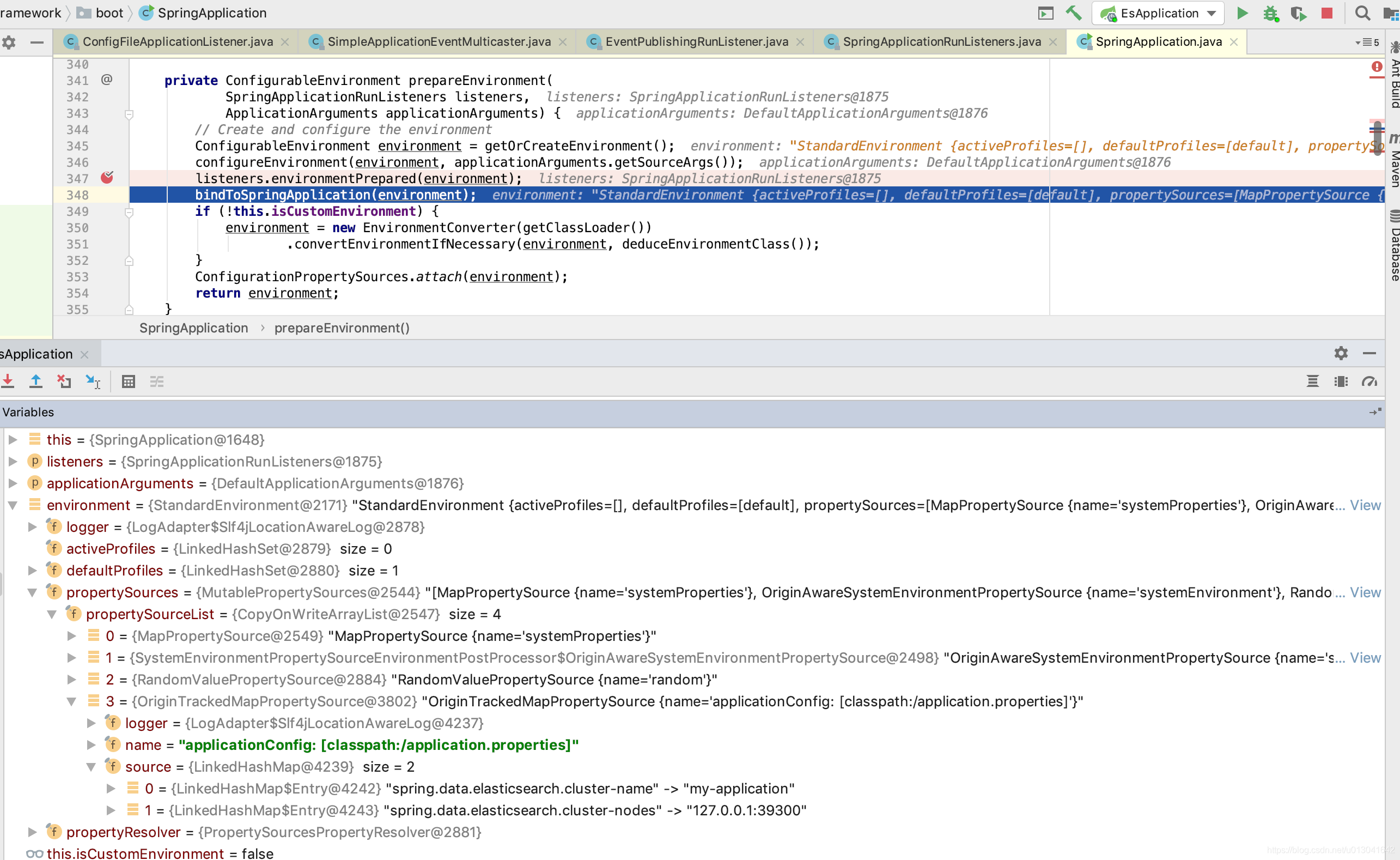Select the SpringApplication.java tab
Image resolution: width=1400 pixels, height=860 pixels.
point(1159,41)
